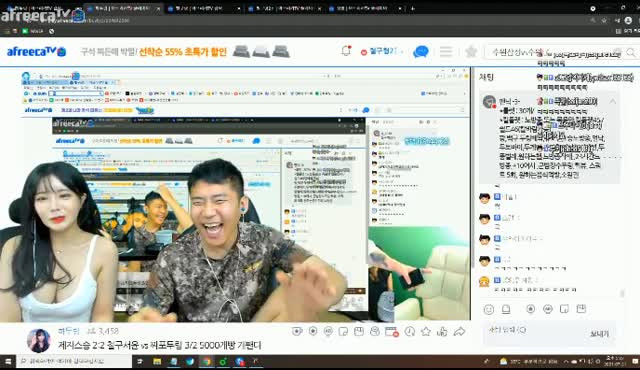Open the emoticon smiley in chat toolbar
This screenshot has width=640, height=370.
pyautogui.click(x=489, y=309)
